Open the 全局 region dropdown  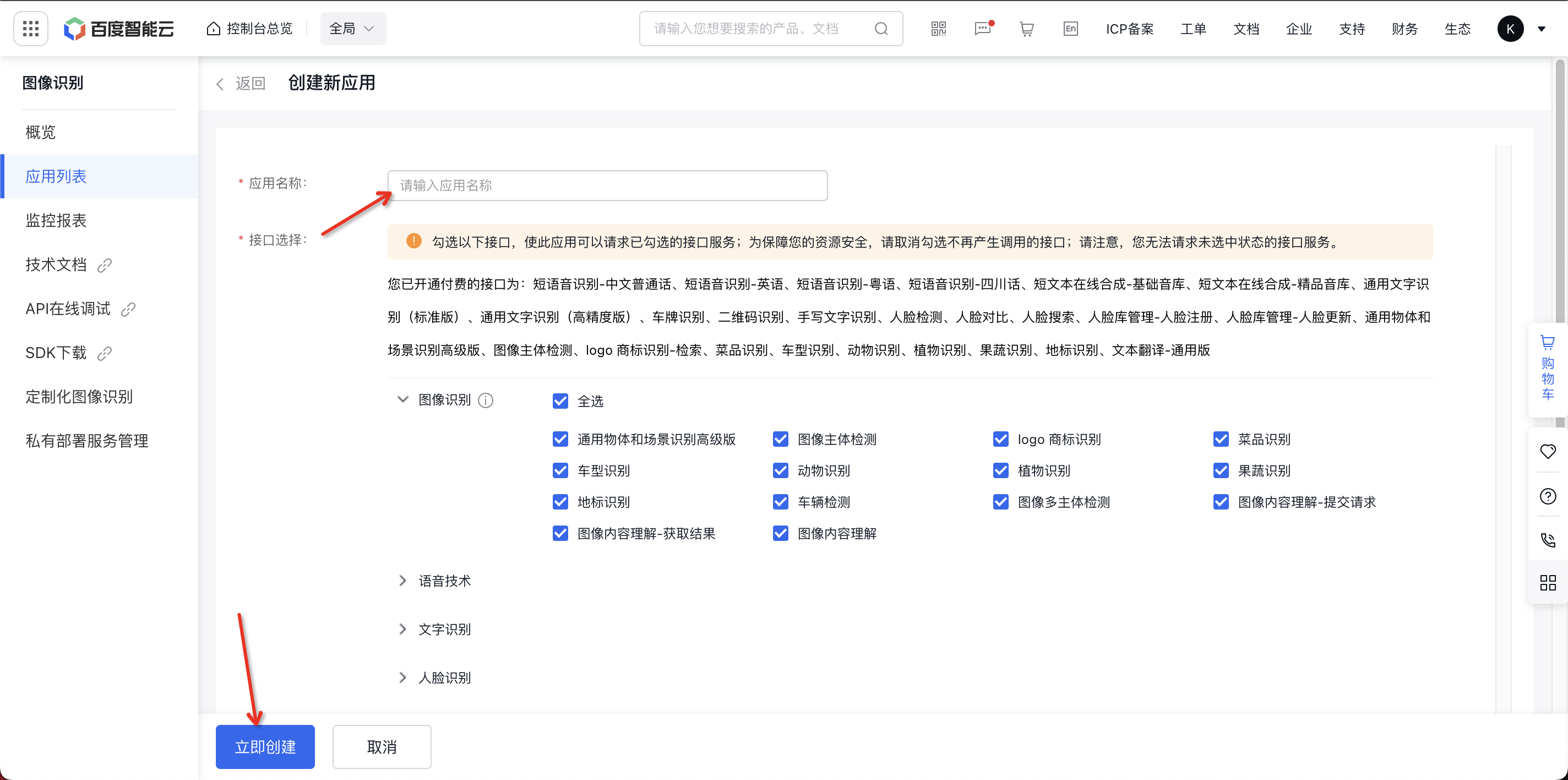pos(353,29)
